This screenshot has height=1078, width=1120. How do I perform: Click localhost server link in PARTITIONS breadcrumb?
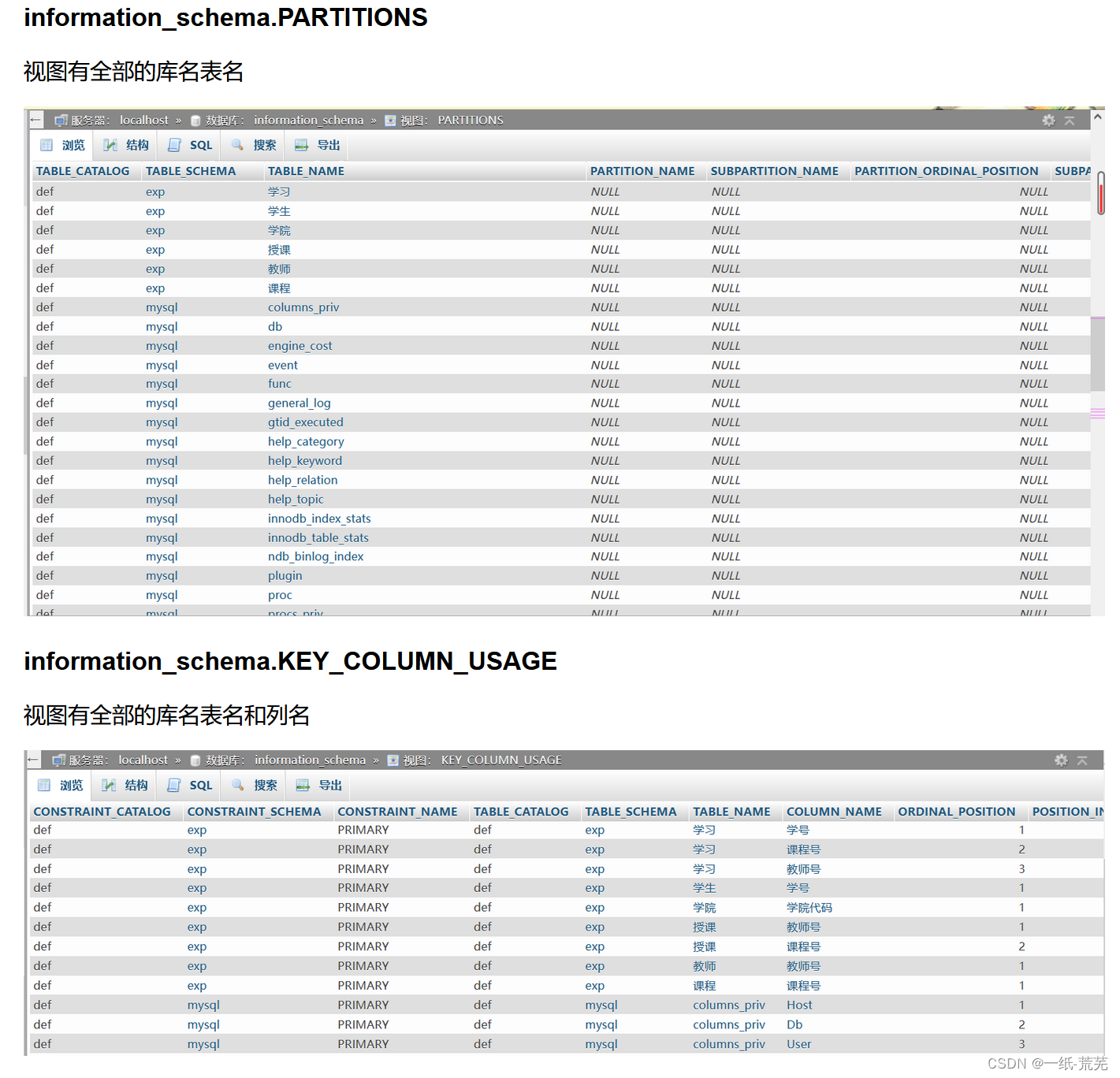click(x=143, y=120)
